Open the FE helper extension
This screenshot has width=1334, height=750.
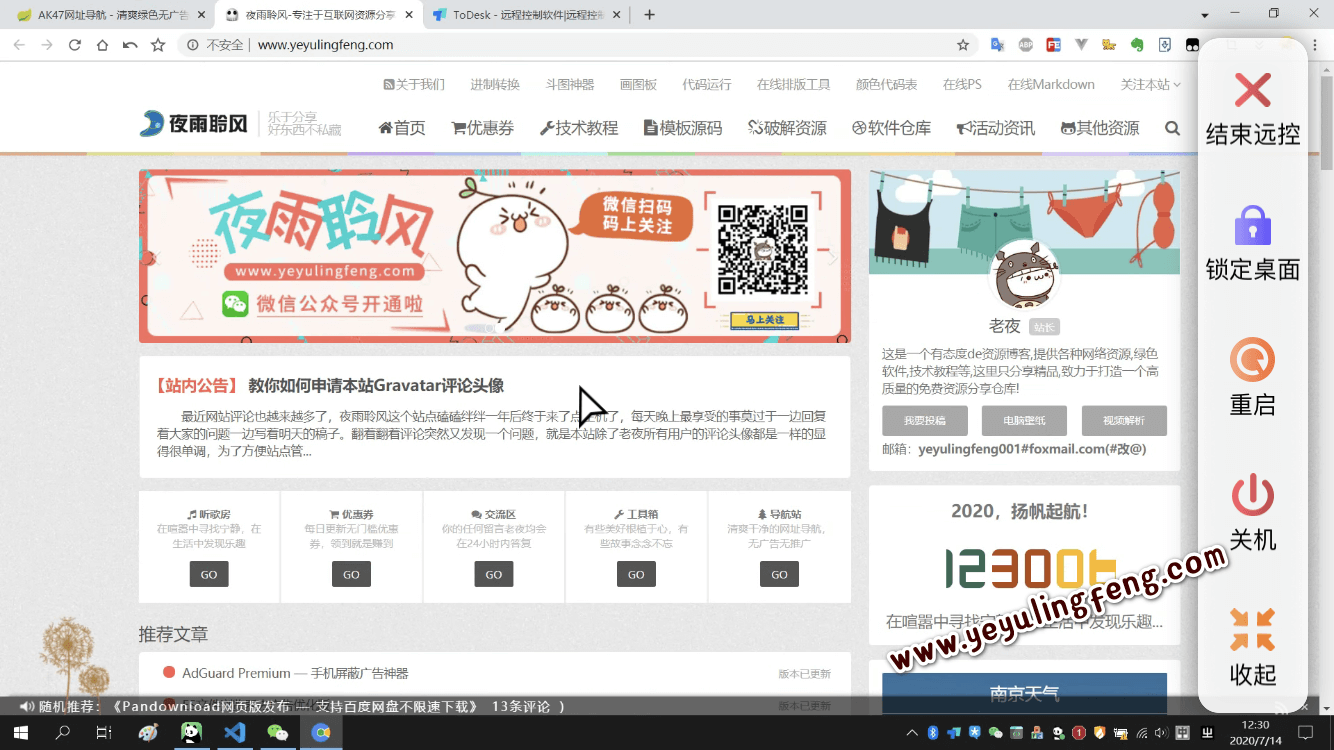[1053, 45]
